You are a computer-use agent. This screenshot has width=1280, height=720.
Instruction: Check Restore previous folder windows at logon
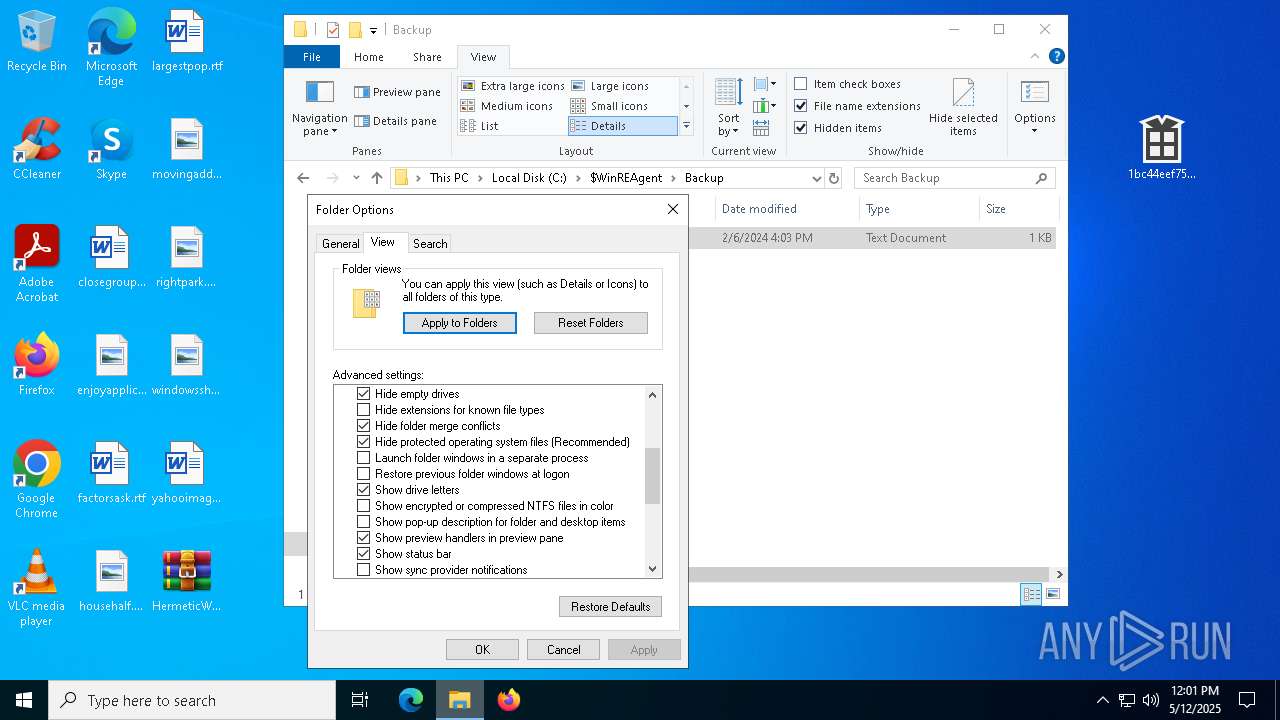tap(364, 474)
